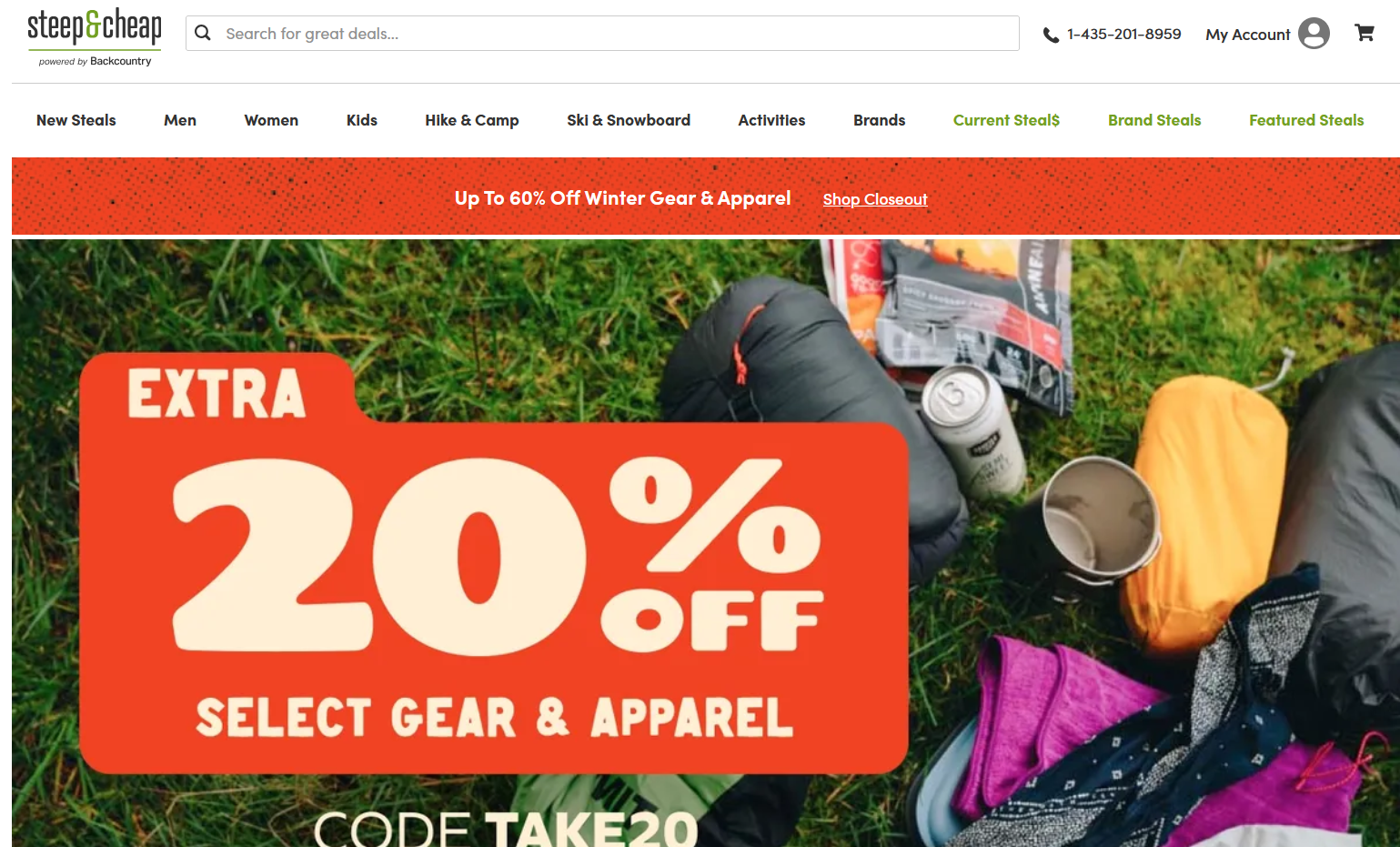Click the My Account avatar icon

click(1314, 34)
